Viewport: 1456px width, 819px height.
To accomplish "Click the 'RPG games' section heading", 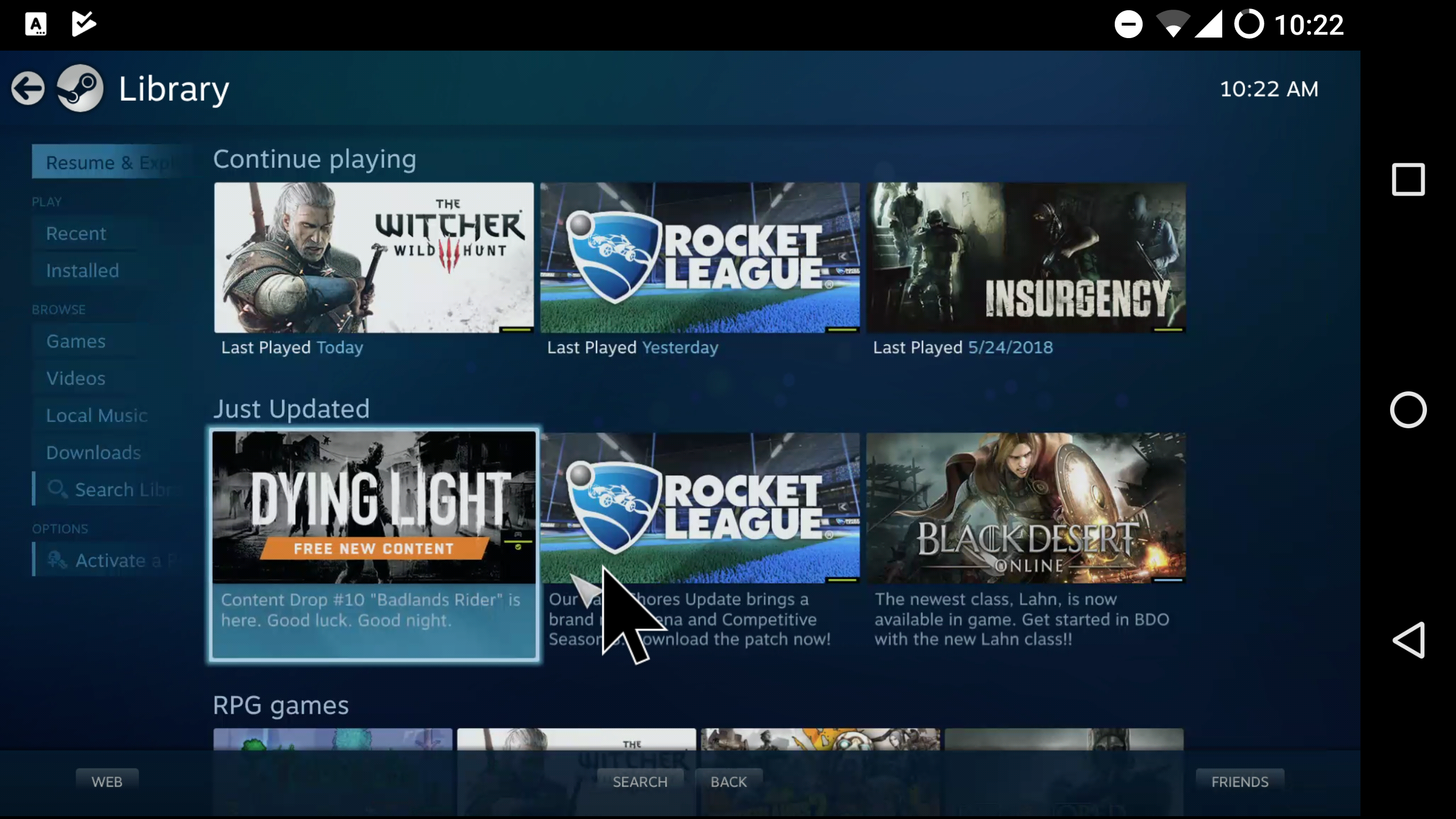I will pos(281,705).
